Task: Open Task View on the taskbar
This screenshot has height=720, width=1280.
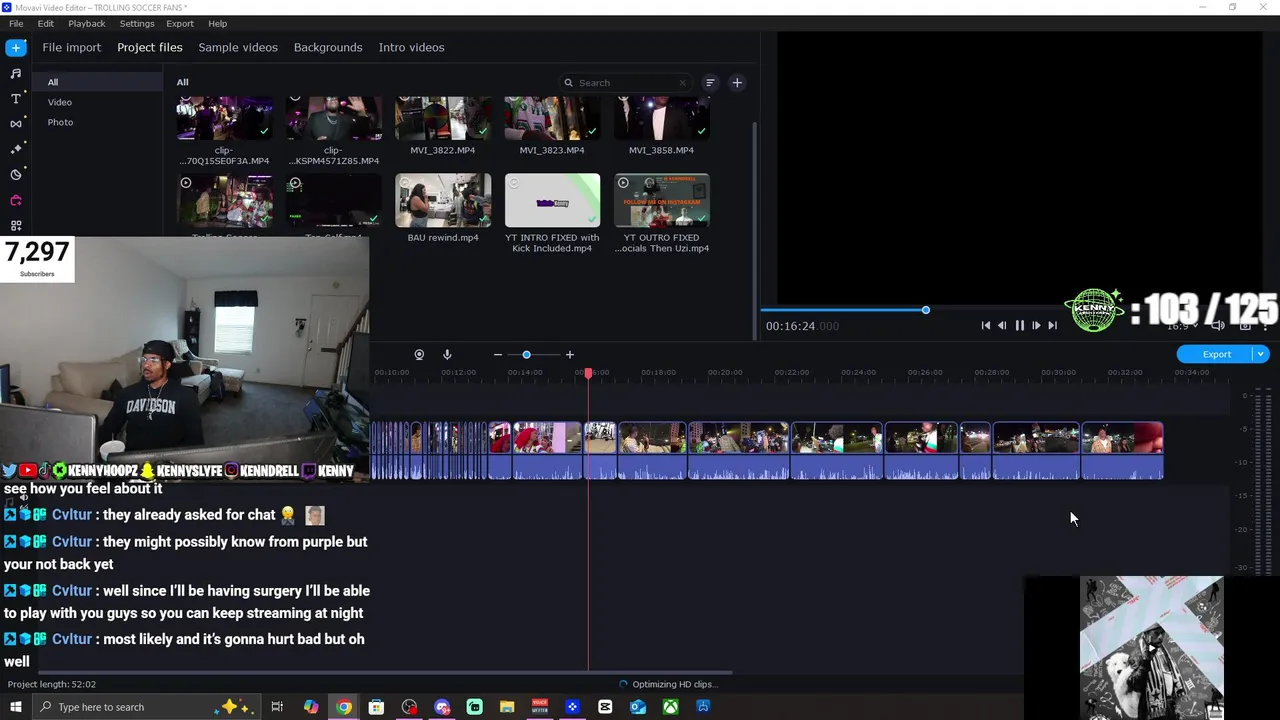Action: [277, 707]
